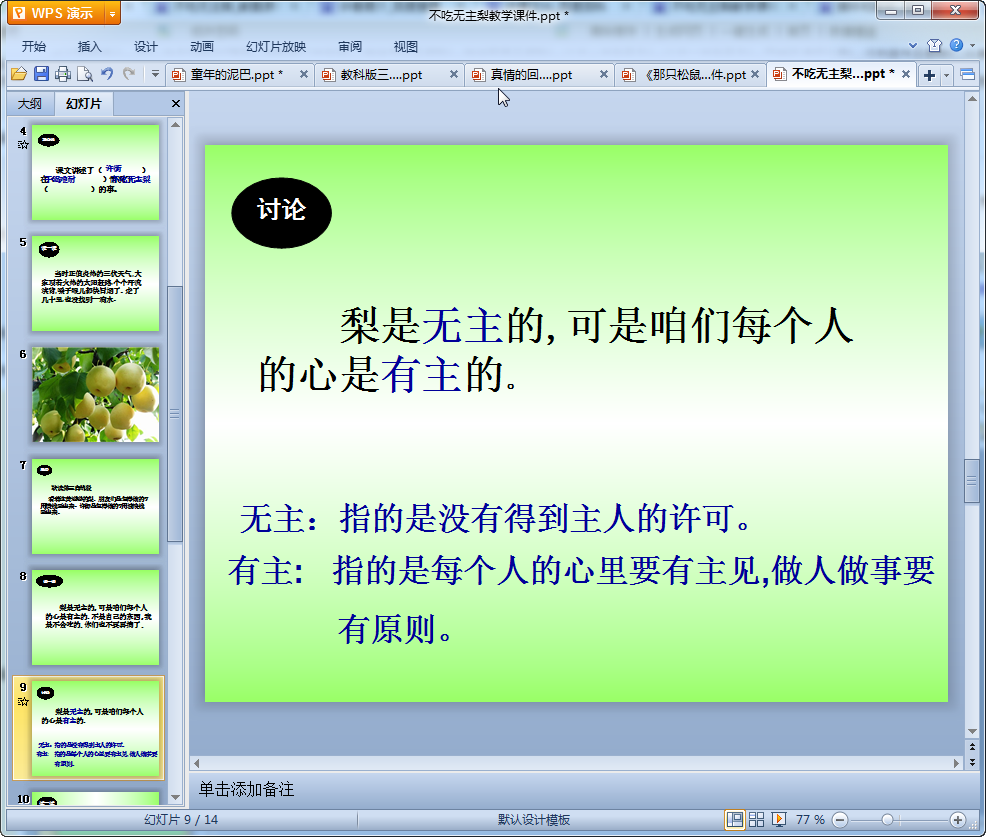This screenshot has width=986, height=837.
Task: Click horizontal scrollbar right arrow under slide
Action: point(956,763)
